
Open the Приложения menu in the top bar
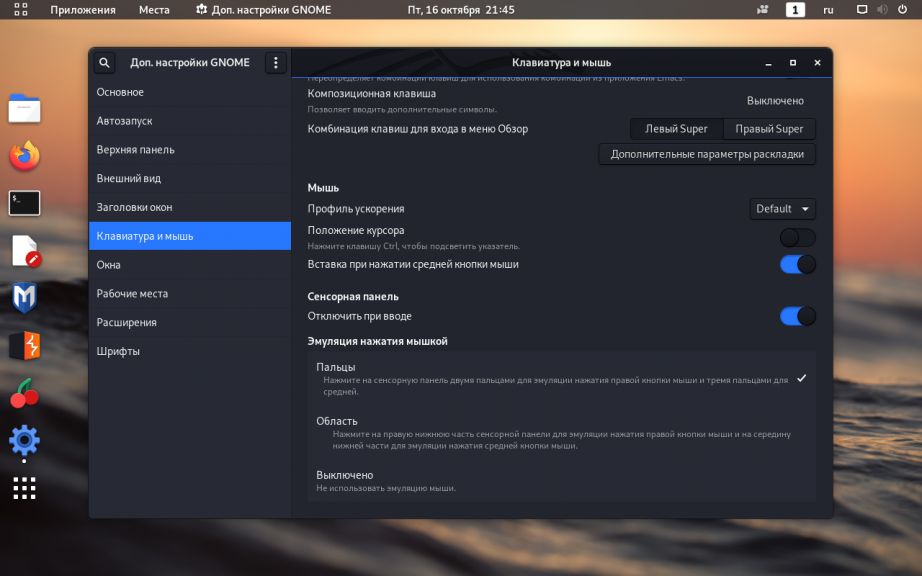coord(83,9)
